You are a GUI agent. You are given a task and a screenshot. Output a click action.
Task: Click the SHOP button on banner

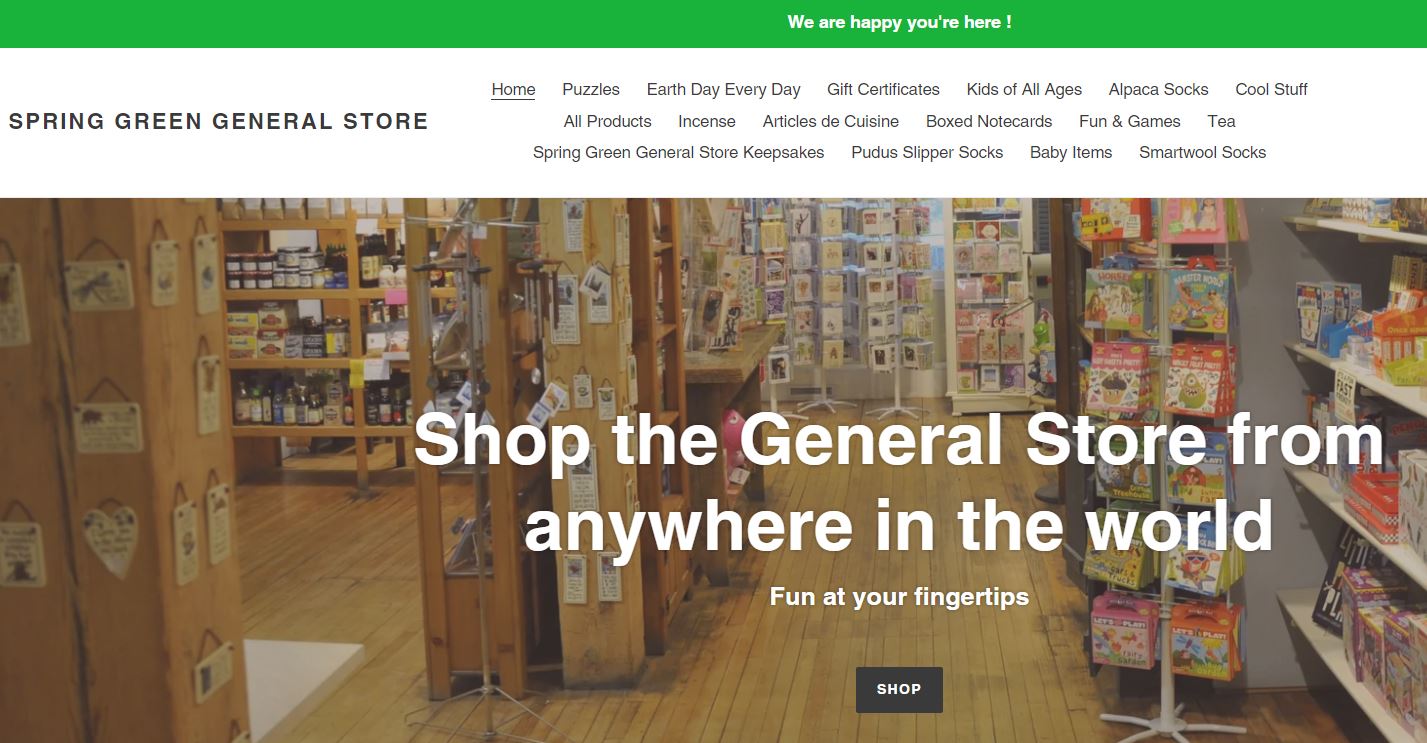click(899, 689)
